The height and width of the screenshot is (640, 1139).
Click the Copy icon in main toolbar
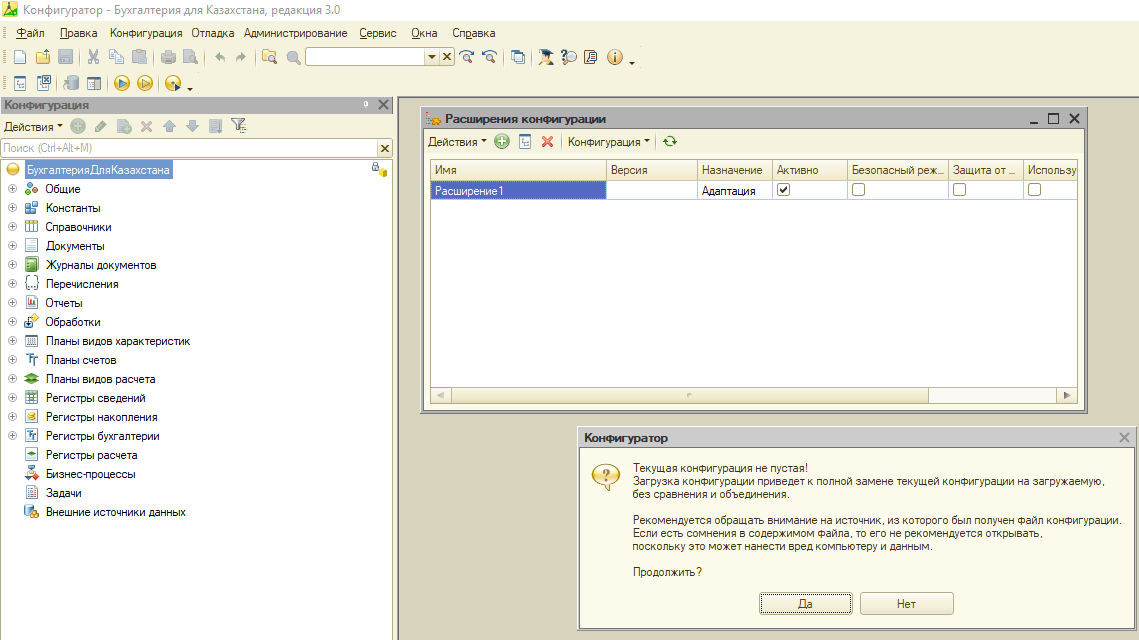click(x=116, y=57)
